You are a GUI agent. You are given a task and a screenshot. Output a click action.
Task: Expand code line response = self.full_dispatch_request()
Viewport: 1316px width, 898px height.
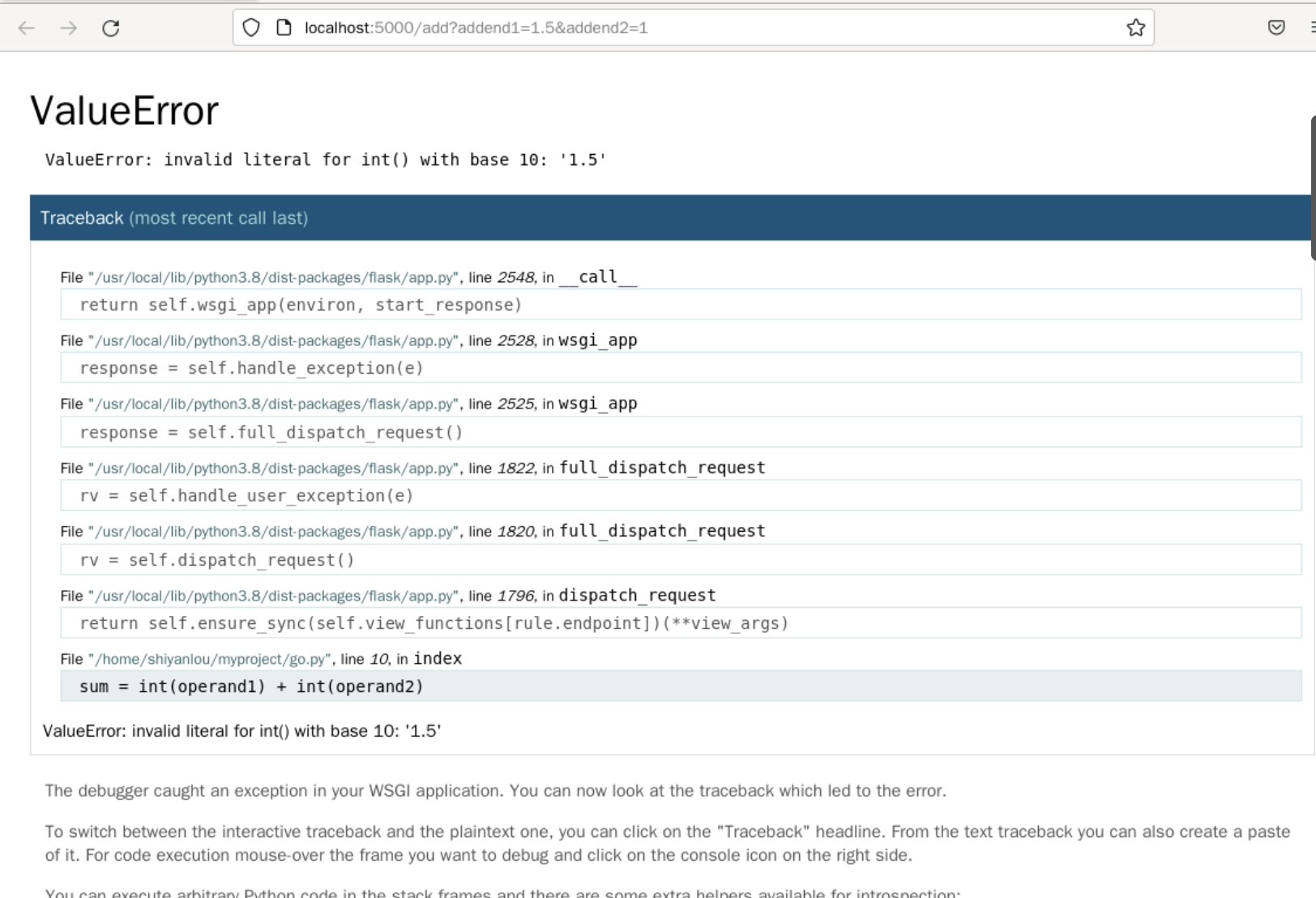click(x=681, y=432)
